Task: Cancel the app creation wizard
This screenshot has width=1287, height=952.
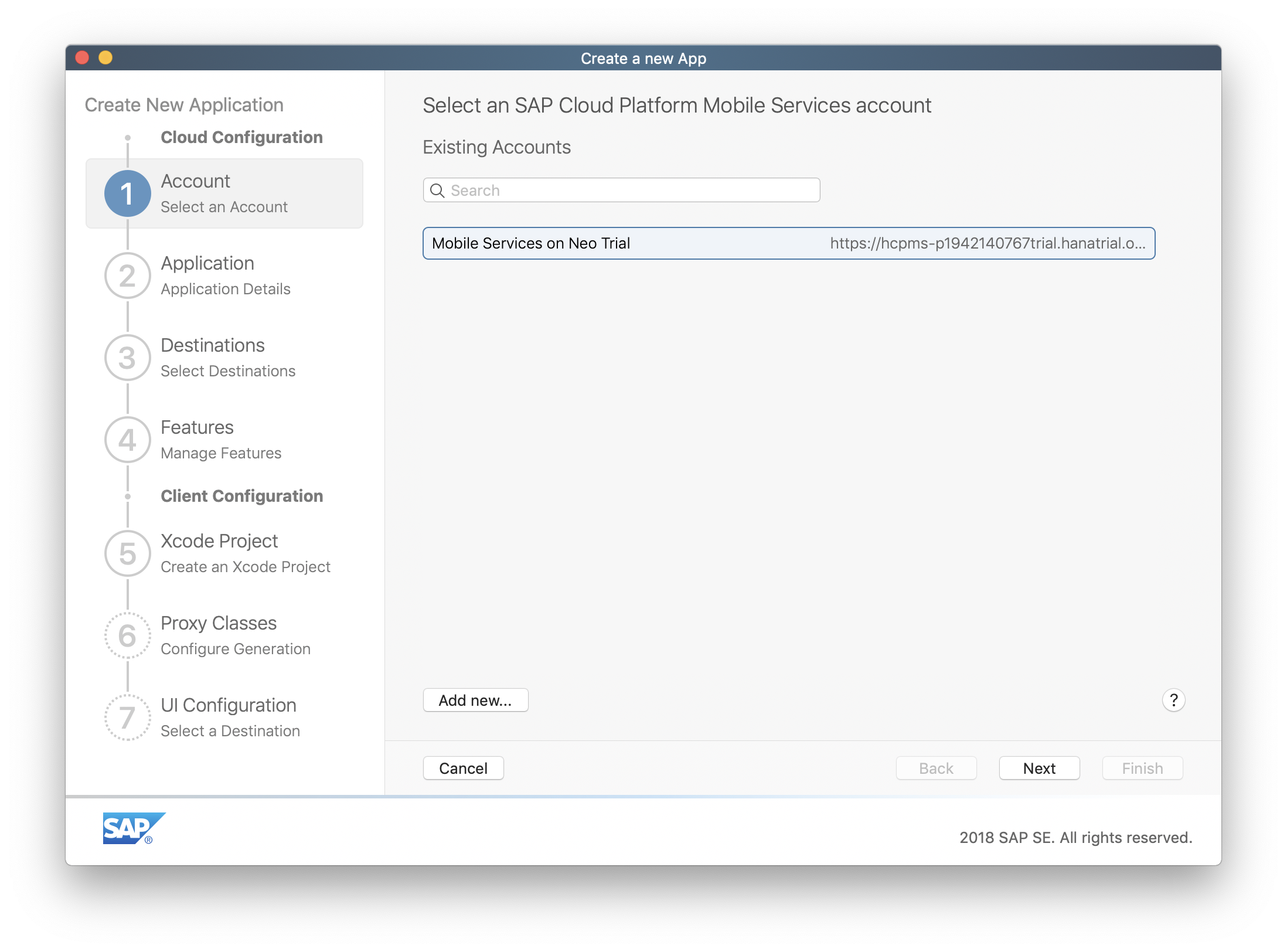Action: coord(463,768)
